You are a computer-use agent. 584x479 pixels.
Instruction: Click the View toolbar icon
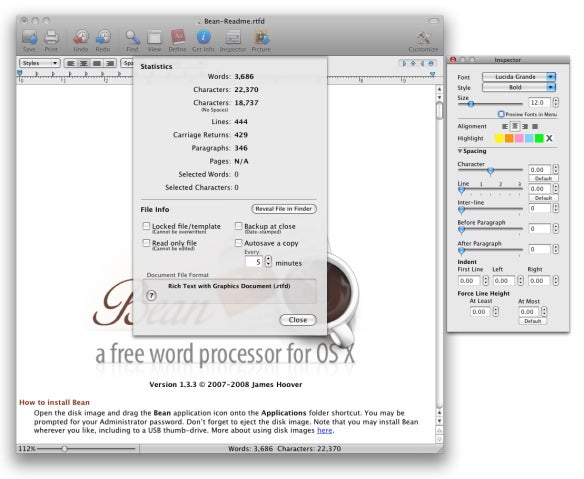point(154,41)
